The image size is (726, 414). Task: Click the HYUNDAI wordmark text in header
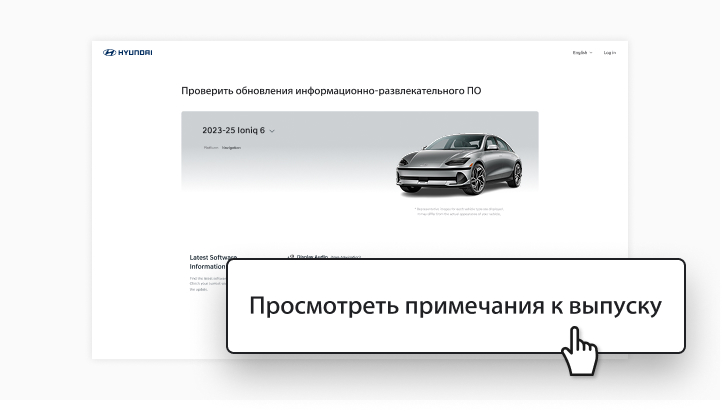click(x=135, y=52)
